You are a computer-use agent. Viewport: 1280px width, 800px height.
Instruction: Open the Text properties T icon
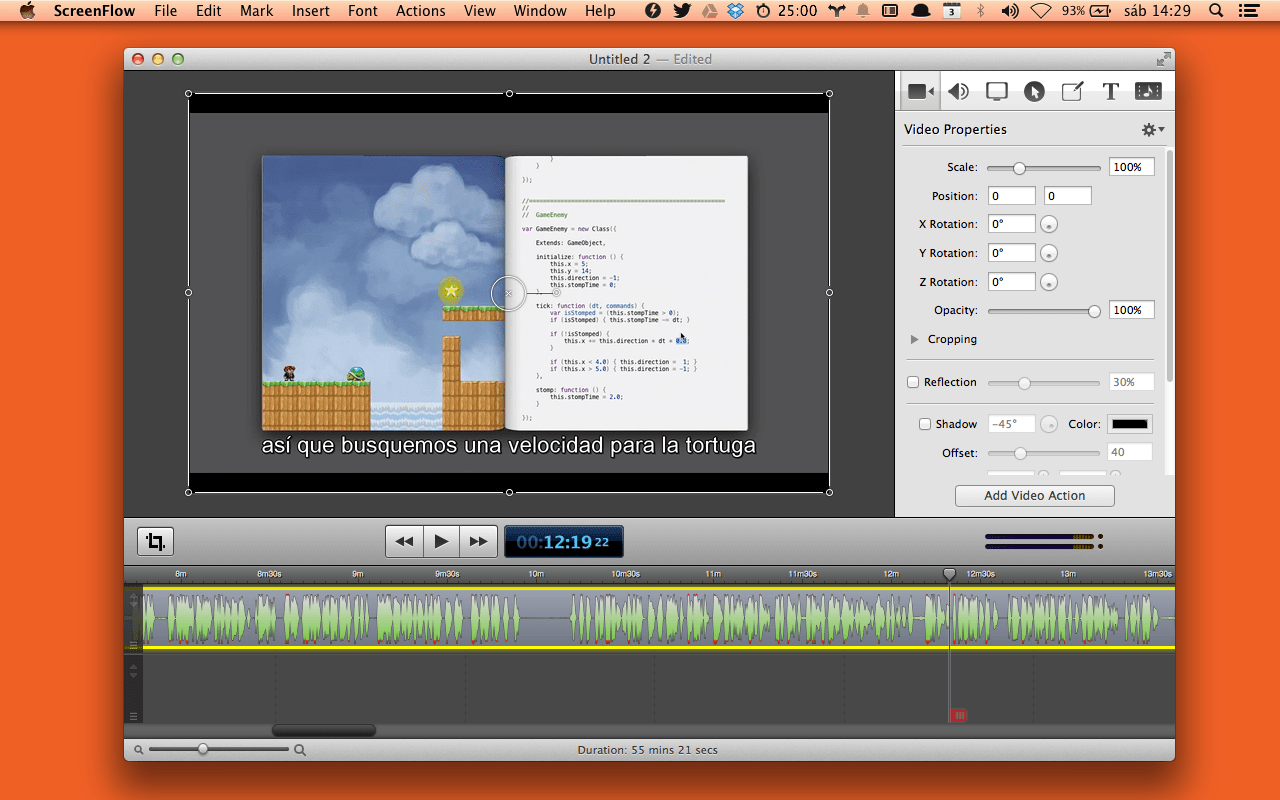[1110, 91]
